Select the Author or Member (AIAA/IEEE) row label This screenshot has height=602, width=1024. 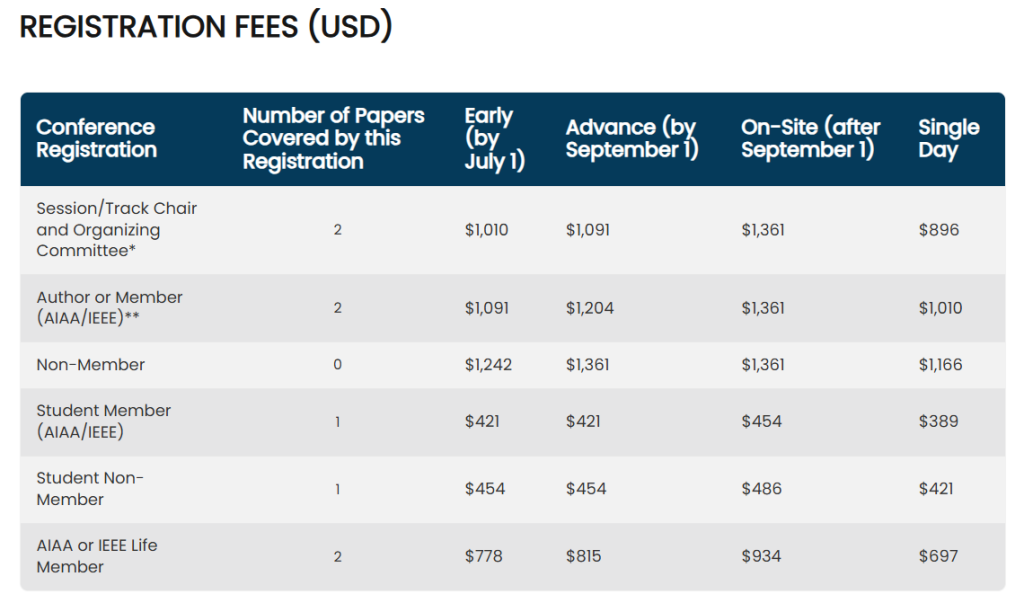[x=109, y=308]
